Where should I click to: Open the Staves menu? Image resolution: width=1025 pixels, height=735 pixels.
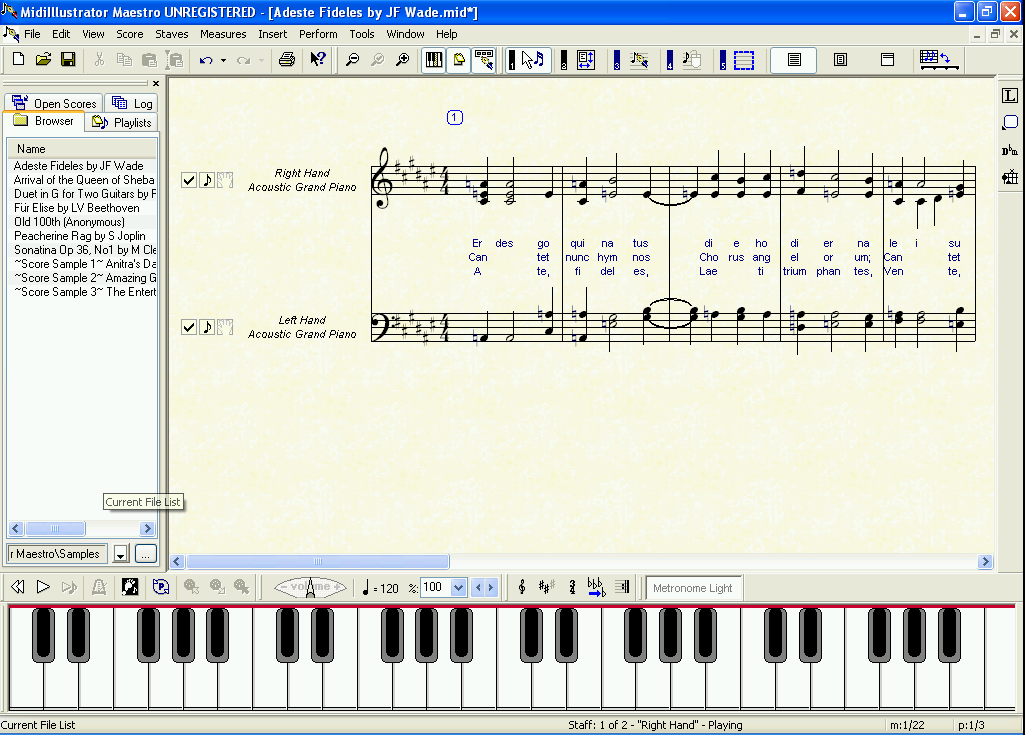[171, 34]
